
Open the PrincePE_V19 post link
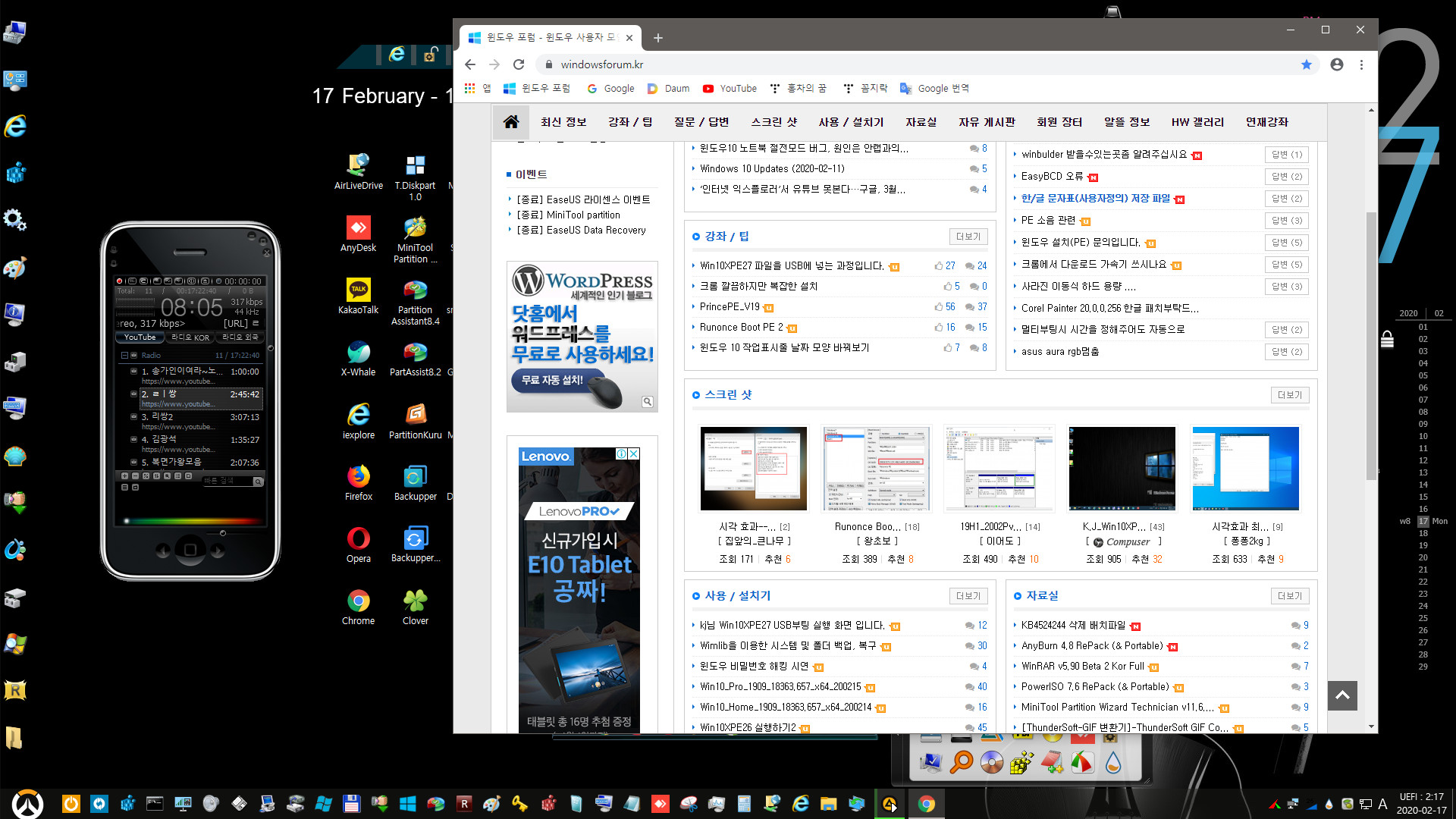[730, 307]
